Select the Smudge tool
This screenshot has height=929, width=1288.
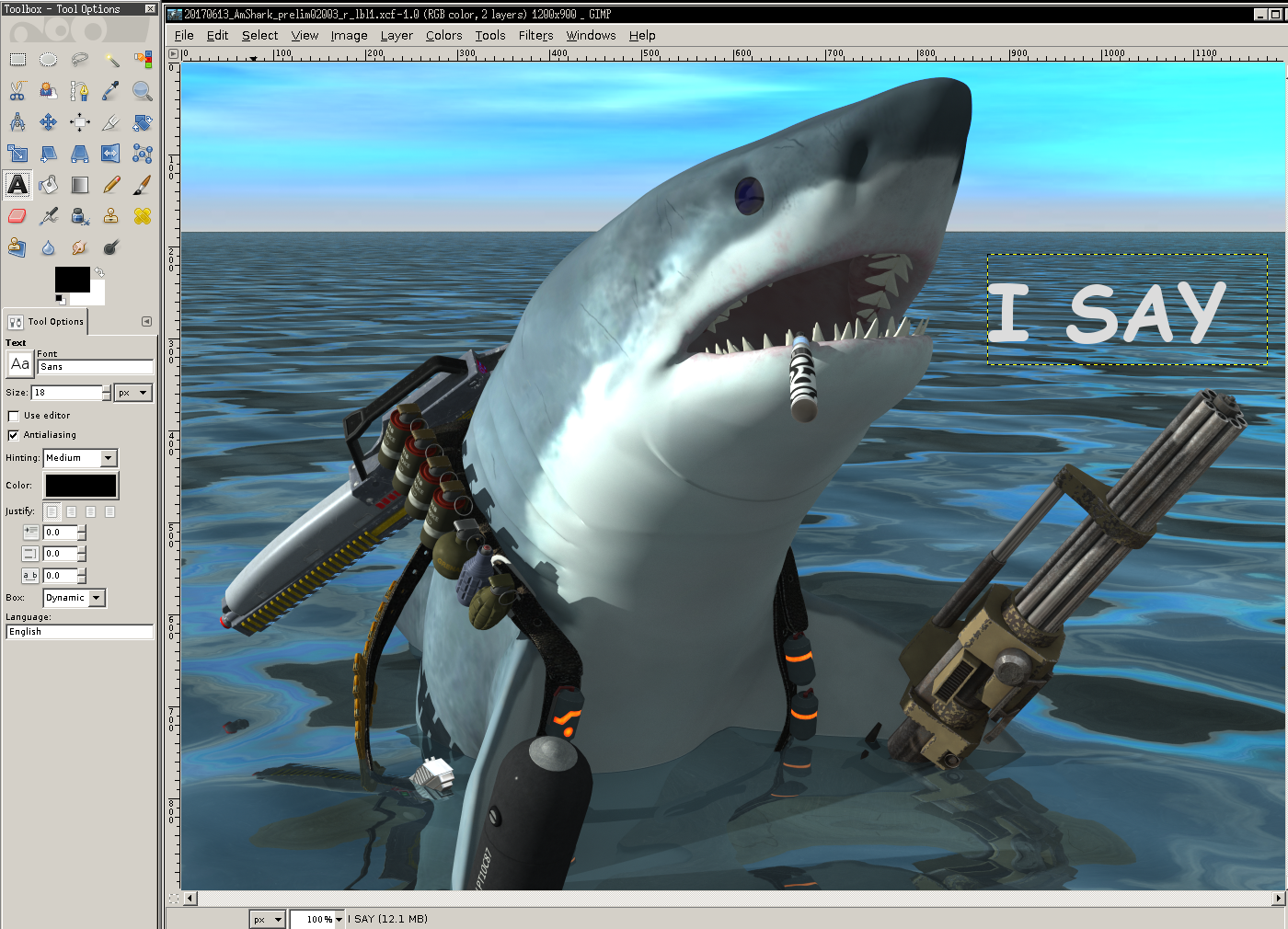coord(80,247)
